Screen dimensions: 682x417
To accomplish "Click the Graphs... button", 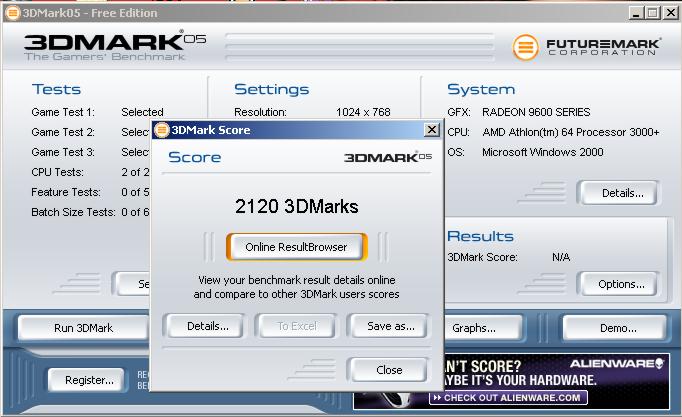I will [483, 328].
